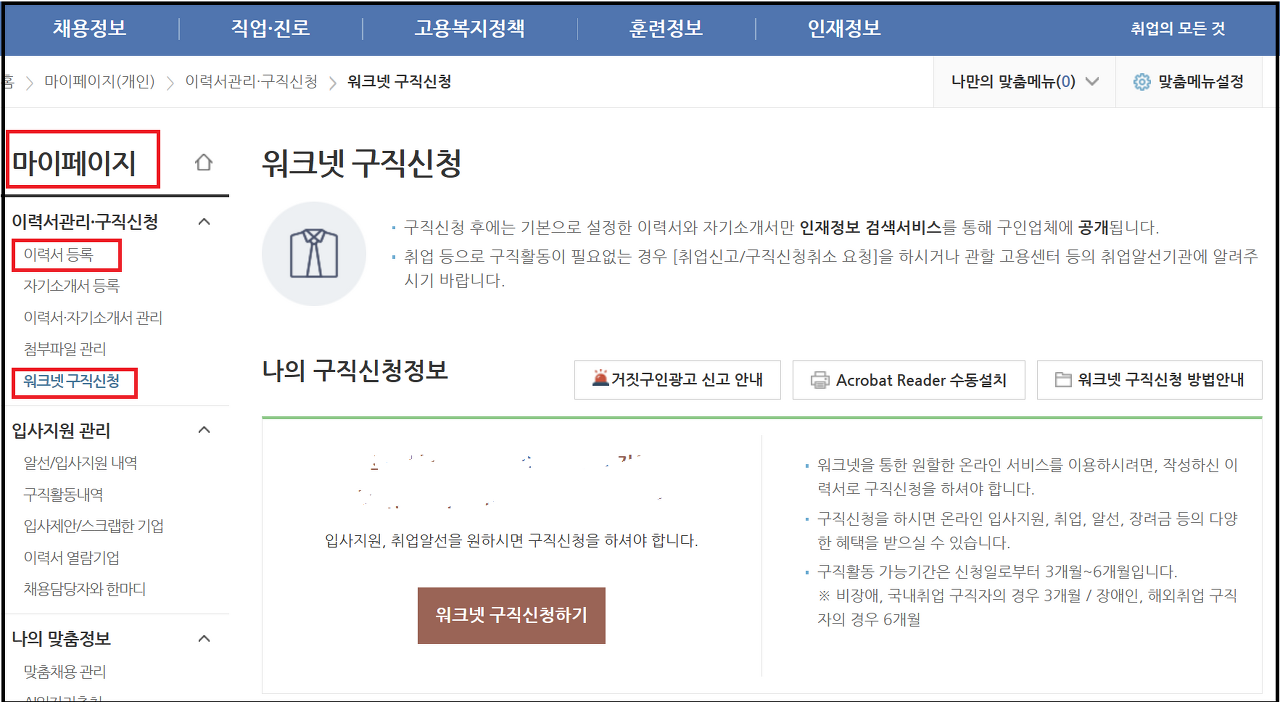The width and height of the screenshot is (1280, 702).
Task: Open Acrobat Reader 수동설치
Action: pos(909,380)
